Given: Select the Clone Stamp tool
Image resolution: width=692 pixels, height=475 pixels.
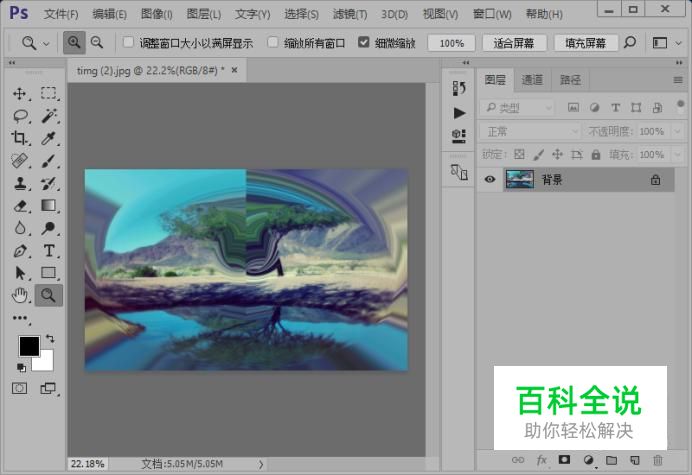Looking at the screenshot, I should click(x=20, y=183).
